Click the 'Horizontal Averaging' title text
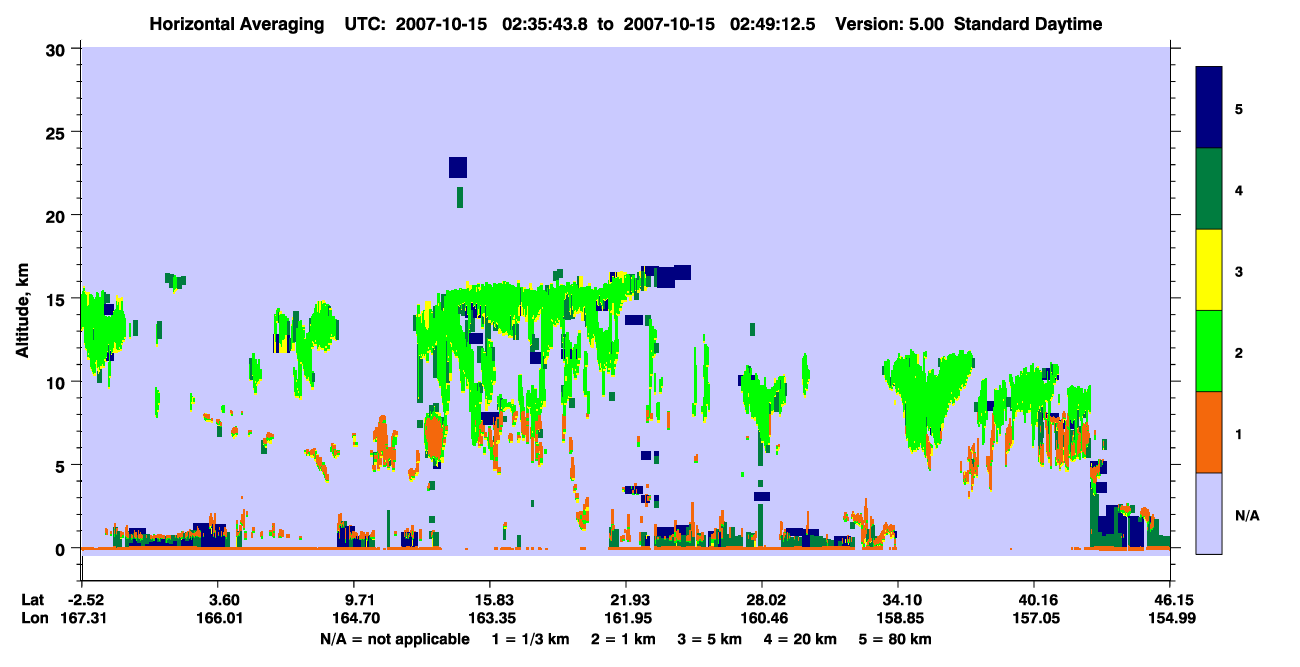Viewport: 1300px width, 667px height. (235, 24)
